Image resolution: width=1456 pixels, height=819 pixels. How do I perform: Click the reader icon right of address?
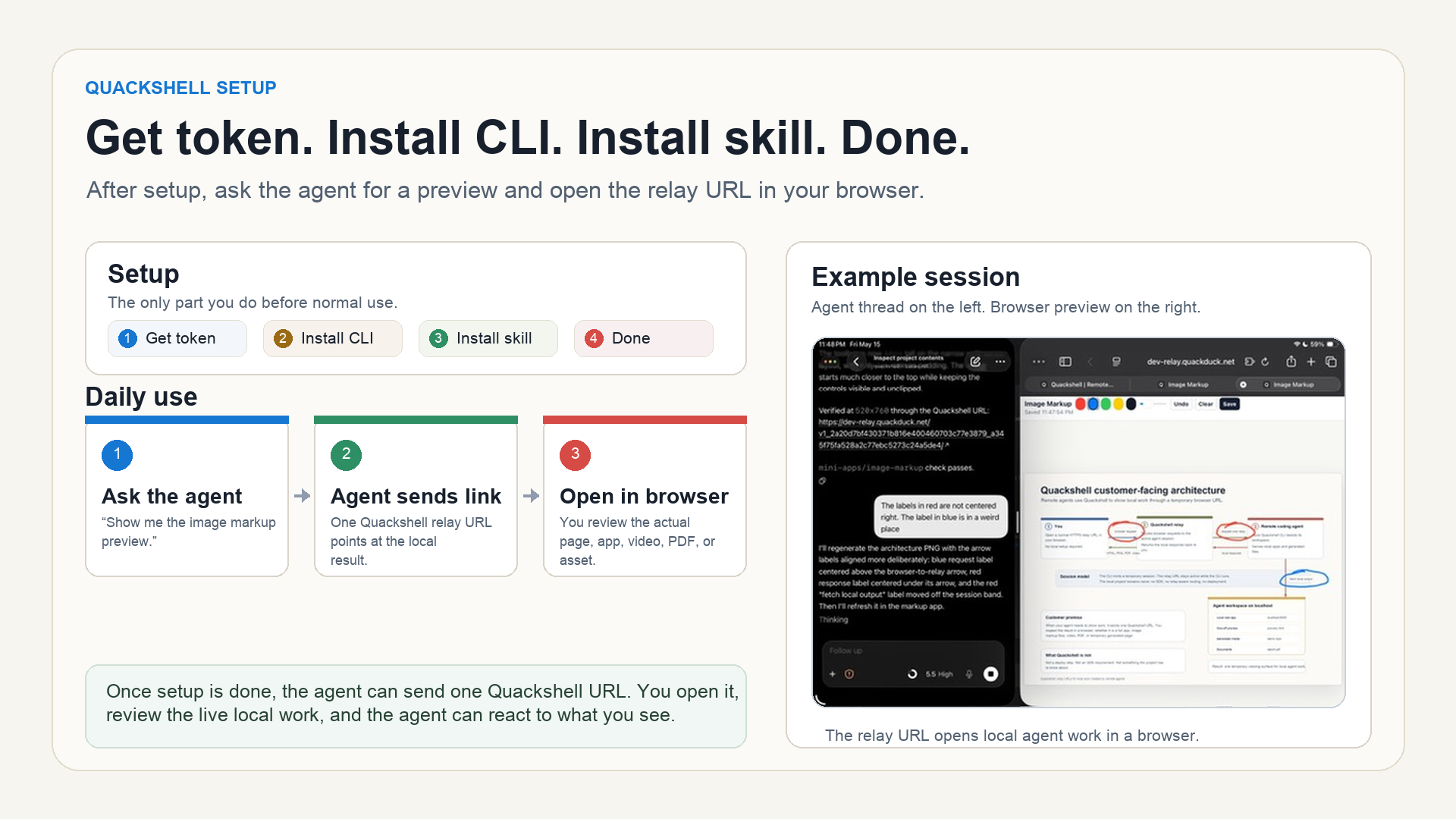1250,362
